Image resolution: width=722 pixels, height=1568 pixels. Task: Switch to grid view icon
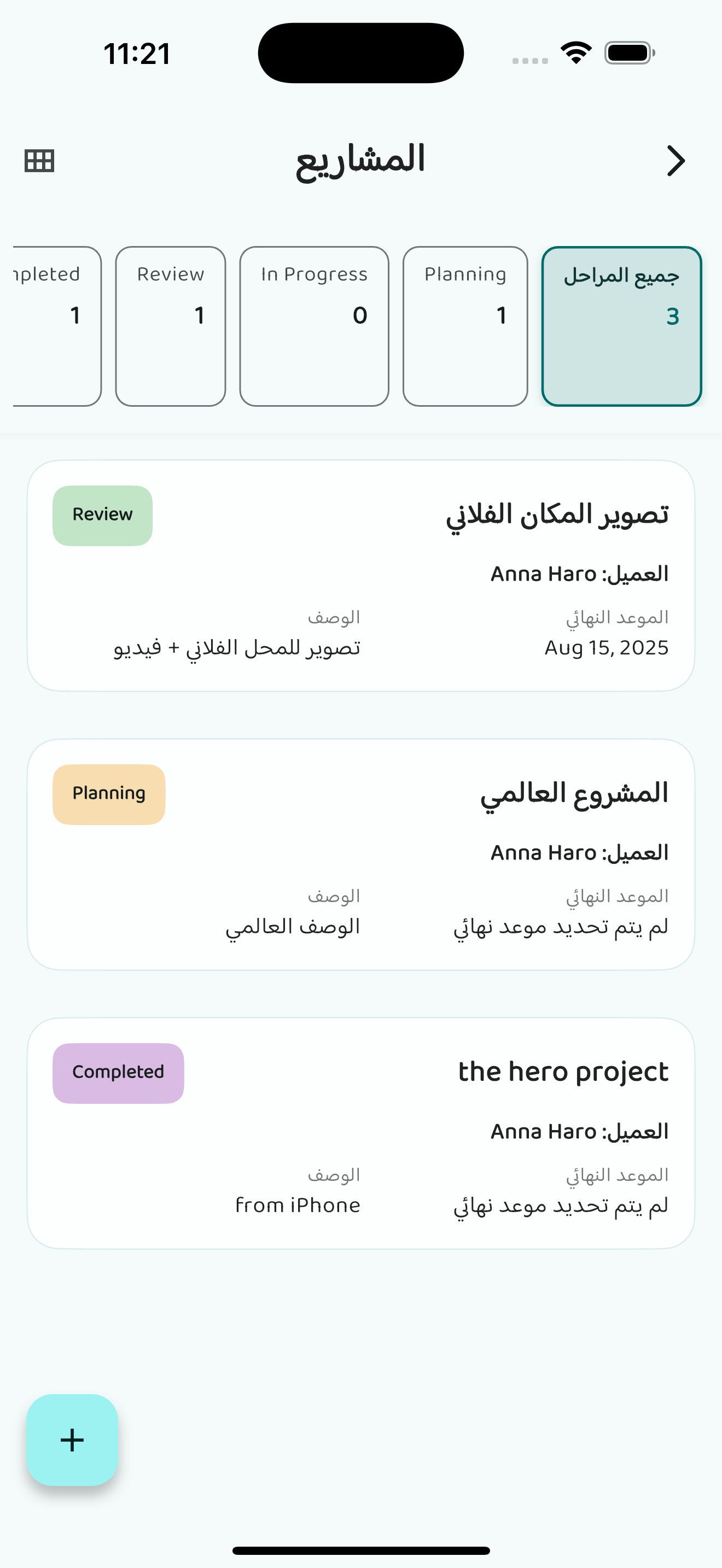(x=39, y=161)
